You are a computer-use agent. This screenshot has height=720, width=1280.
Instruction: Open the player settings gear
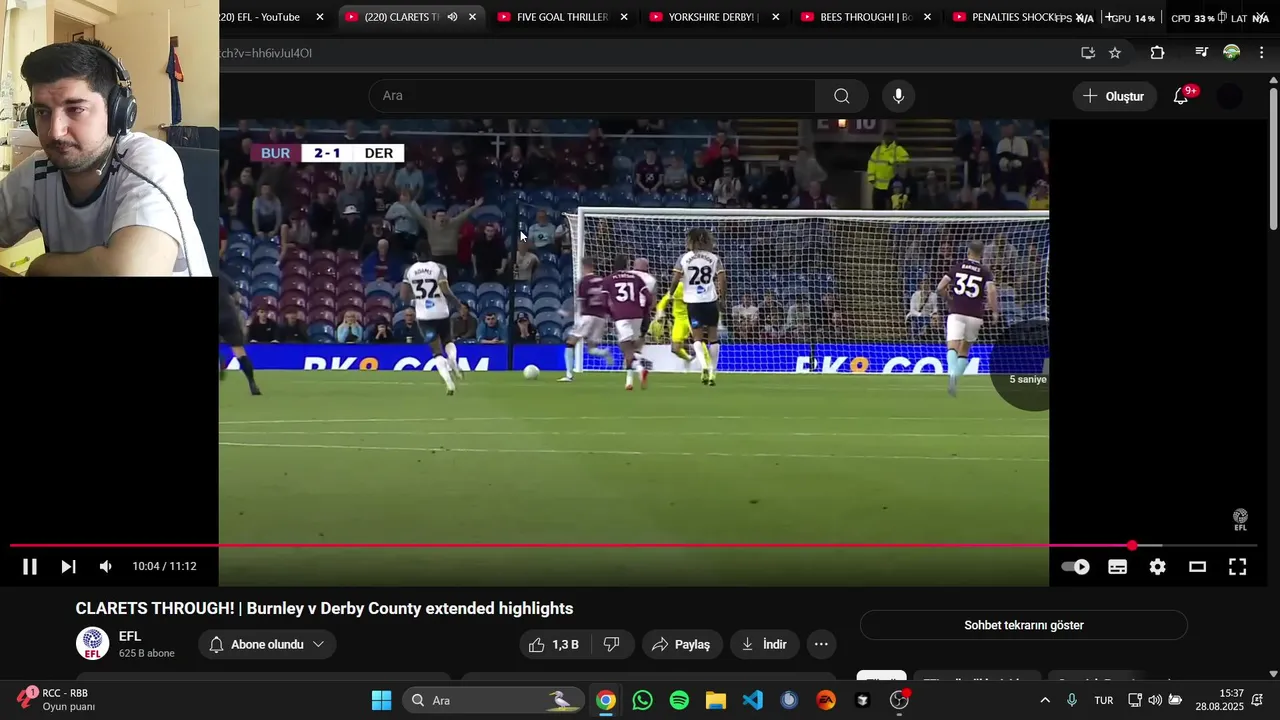point(1157,567)
